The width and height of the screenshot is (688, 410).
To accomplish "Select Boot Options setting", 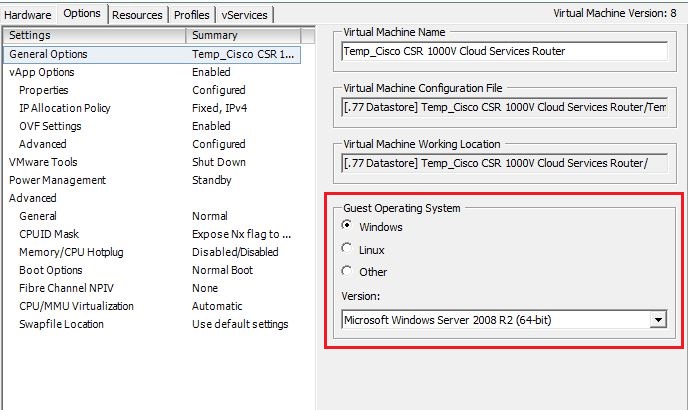I will 152,270.
